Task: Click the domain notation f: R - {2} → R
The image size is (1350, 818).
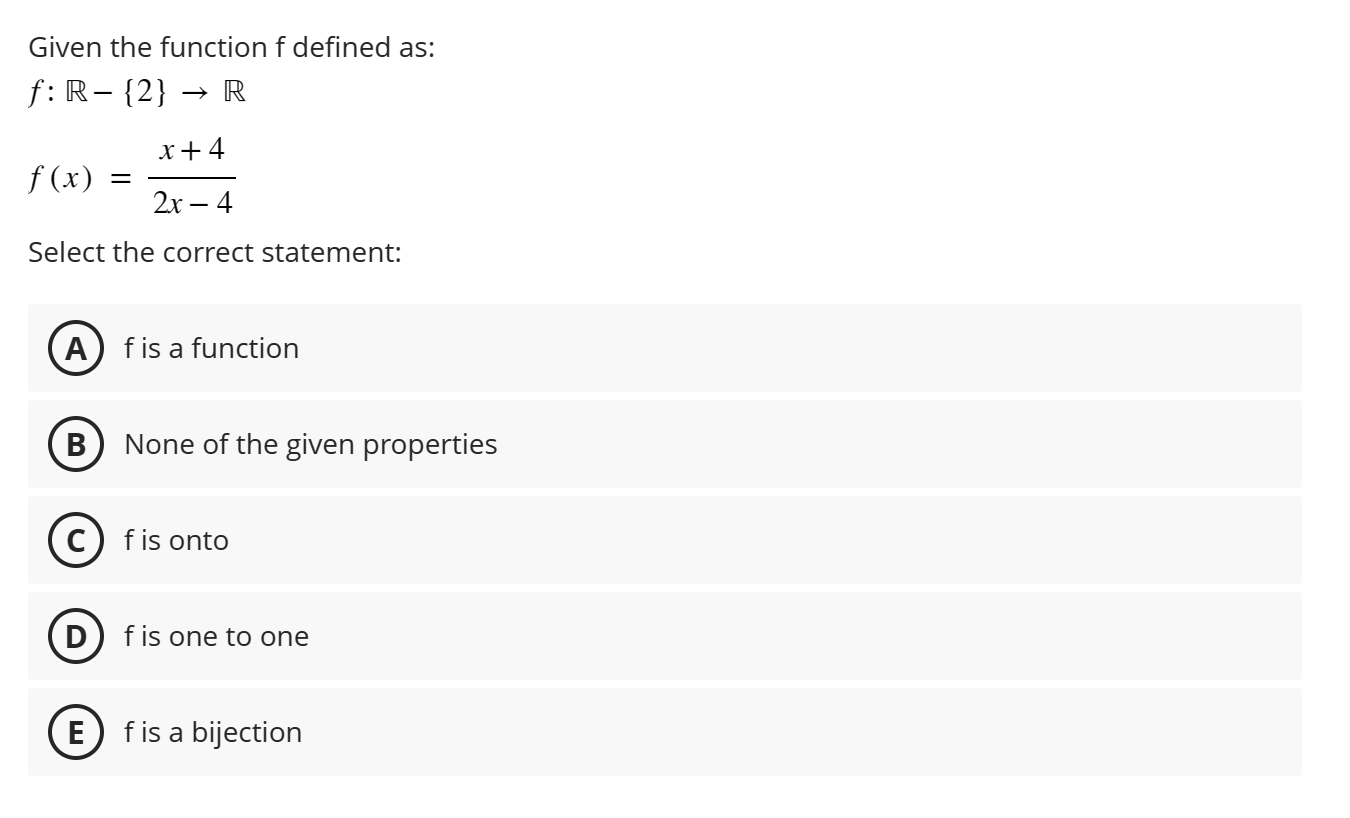Action: 133,91
